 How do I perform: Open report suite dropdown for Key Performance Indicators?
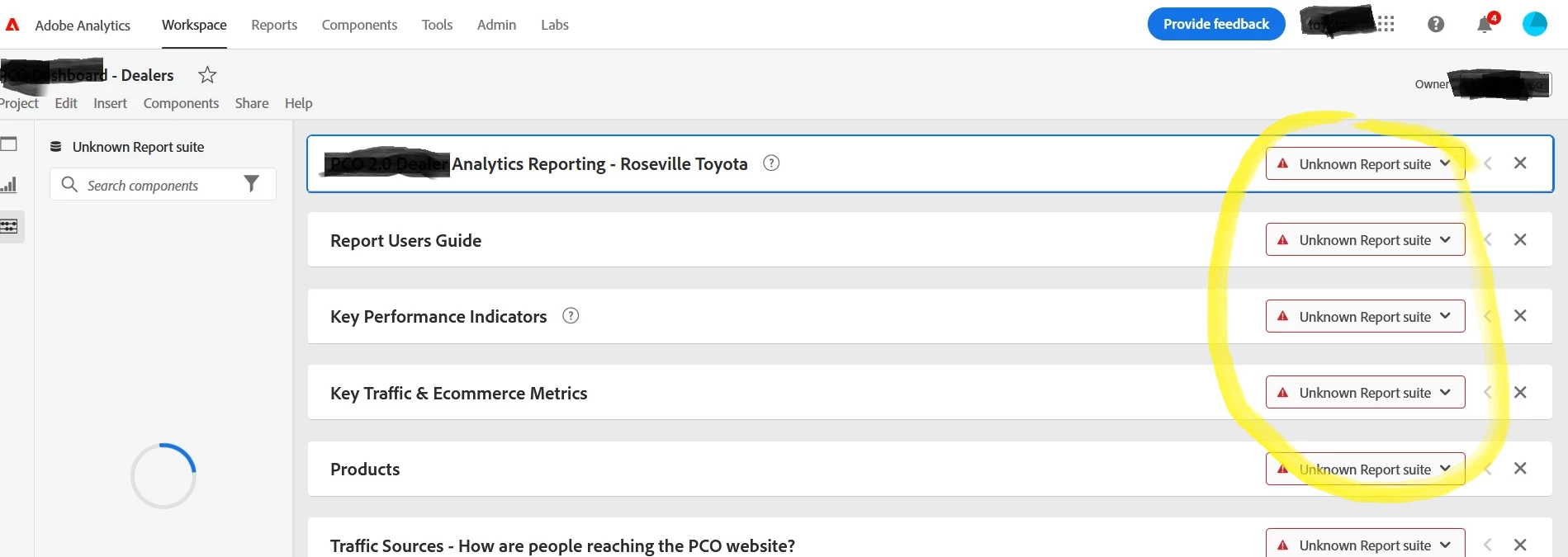tap(1365, 316)
